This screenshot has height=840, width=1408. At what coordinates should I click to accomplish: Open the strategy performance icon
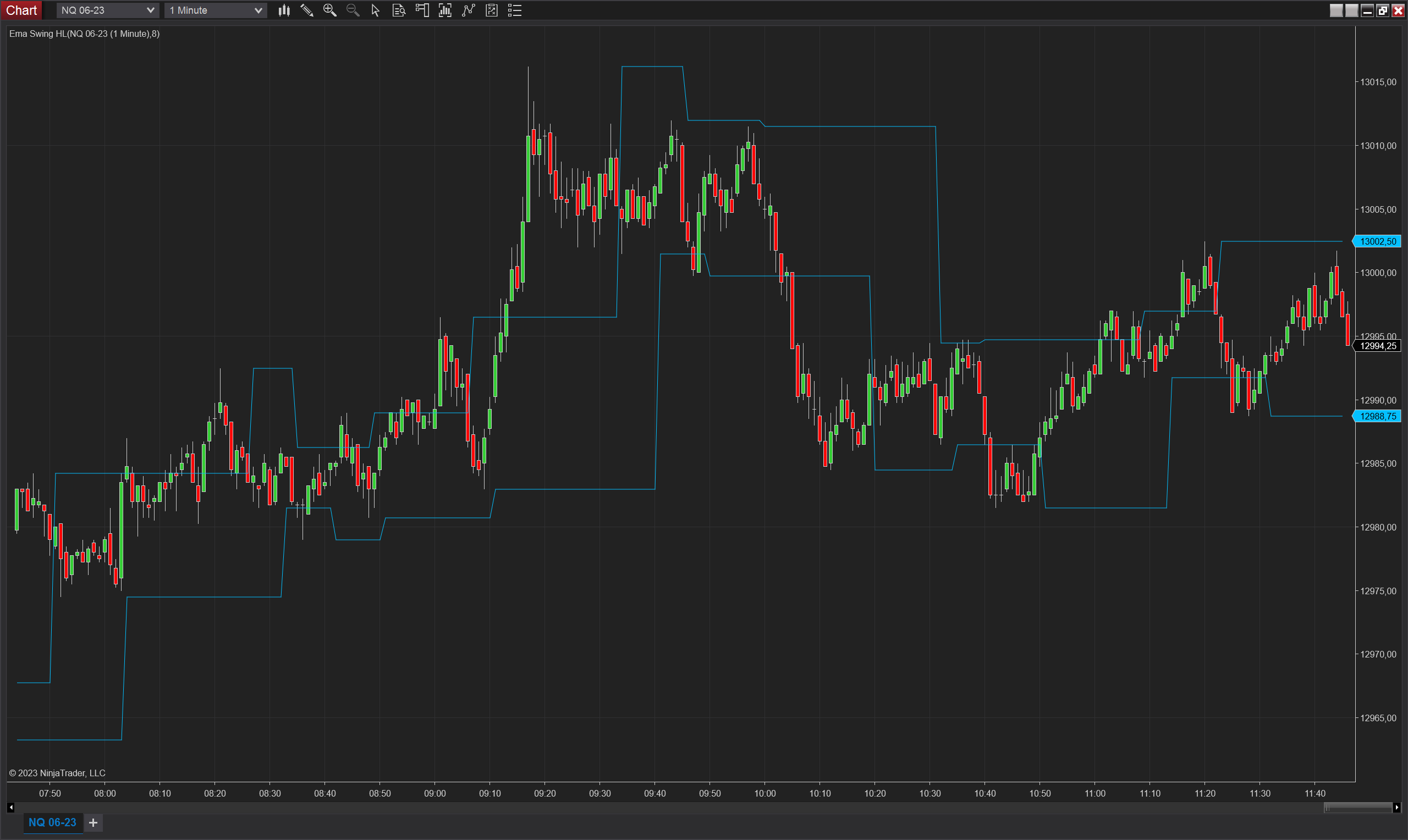[491, 10]
